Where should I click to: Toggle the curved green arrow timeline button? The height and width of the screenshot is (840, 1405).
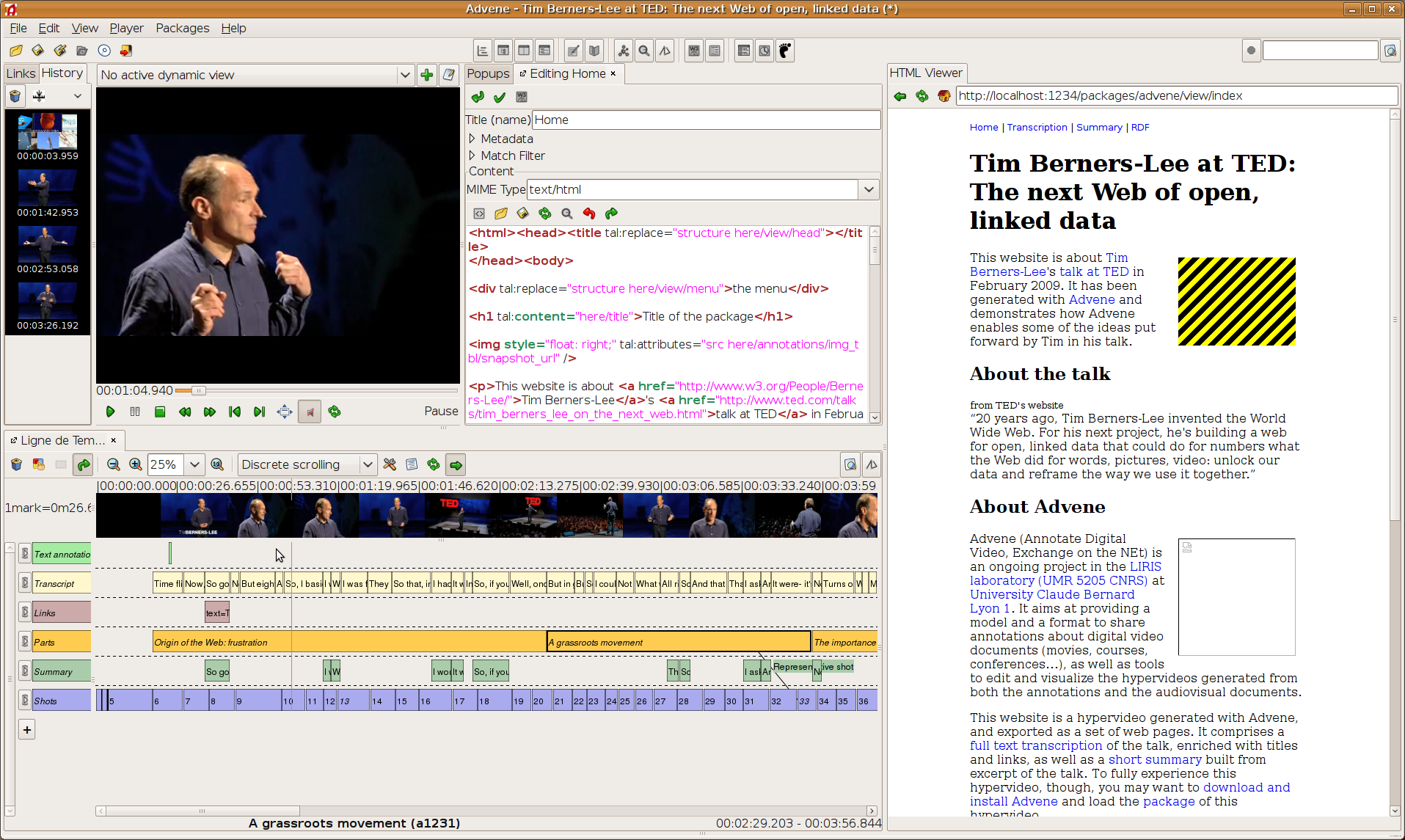pyautogui.click(x=84, y=464)
